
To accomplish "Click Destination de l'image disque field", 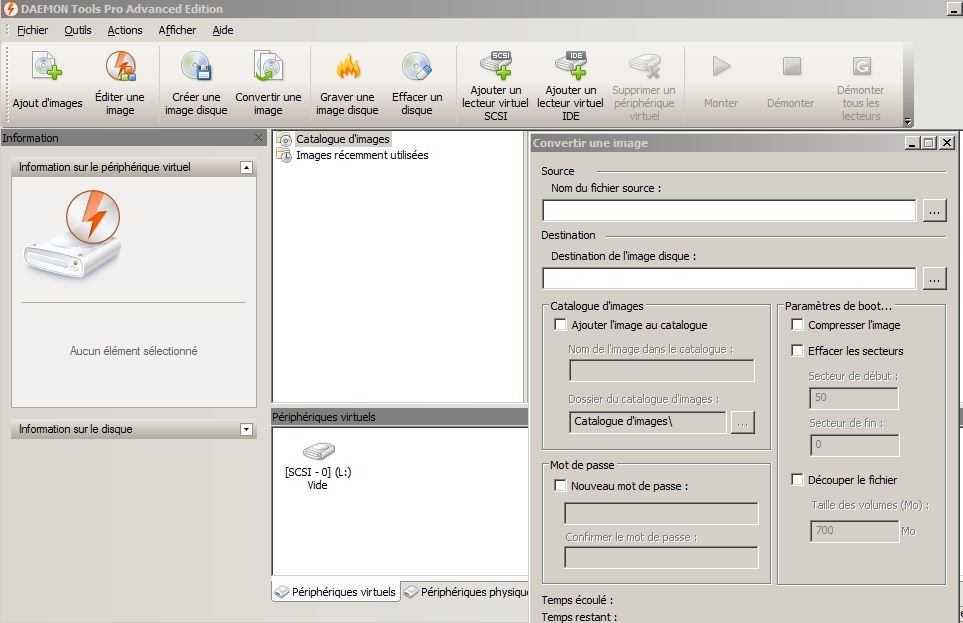I will (729, 278).
